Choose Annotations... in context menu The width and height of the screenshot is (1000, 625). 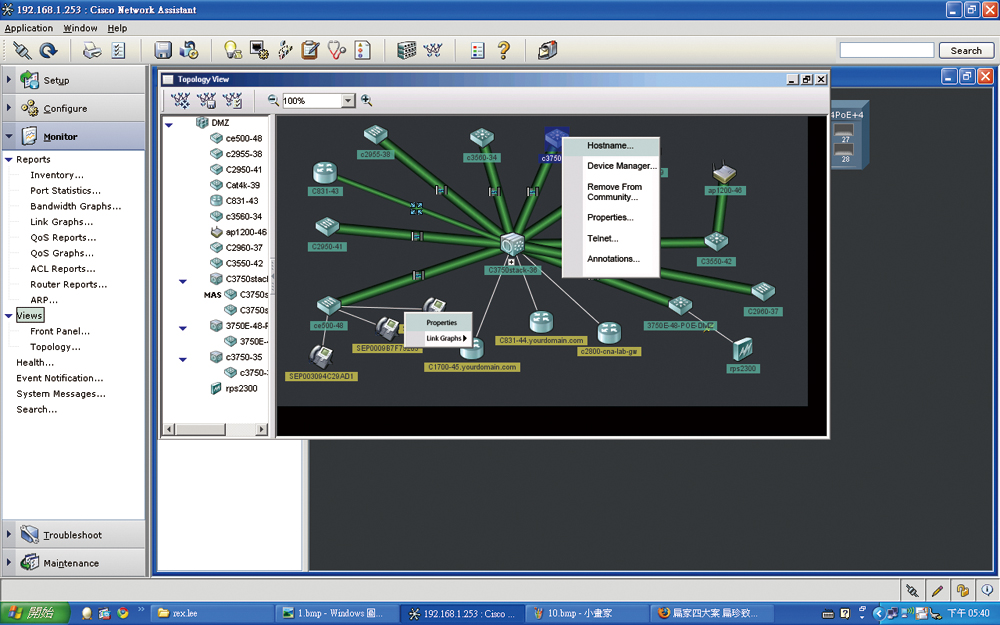coord(613,259)
